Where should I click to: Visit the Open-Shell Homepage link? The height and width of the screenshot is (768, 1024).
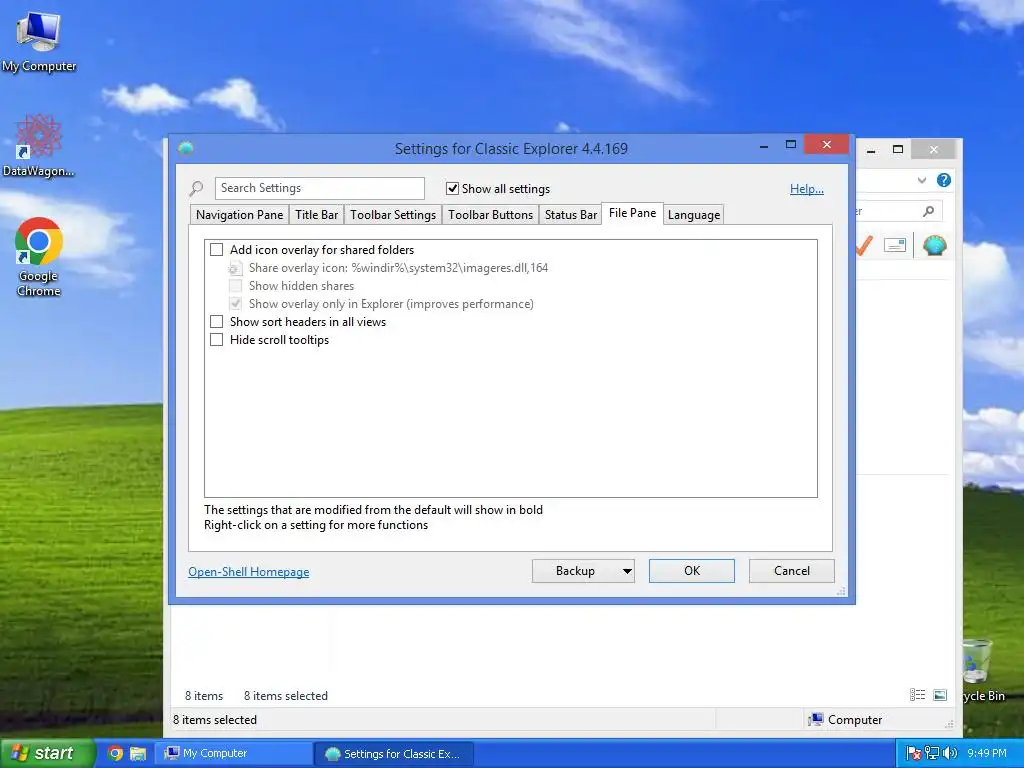[249, 572]
